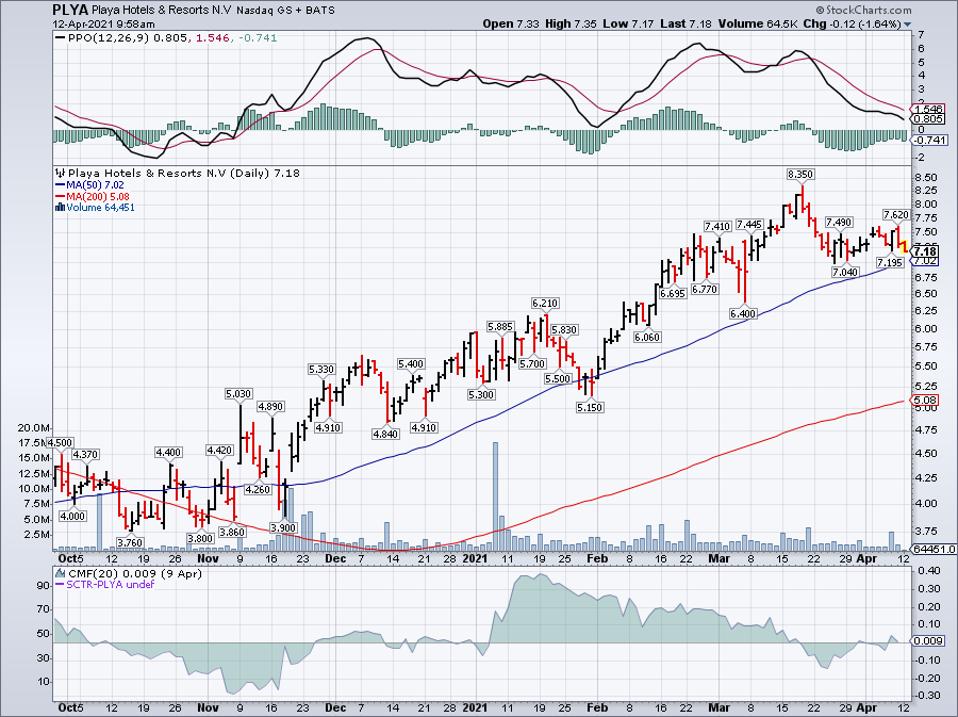Click the purple line marker before SCTR-PLYA

point(60,585)
